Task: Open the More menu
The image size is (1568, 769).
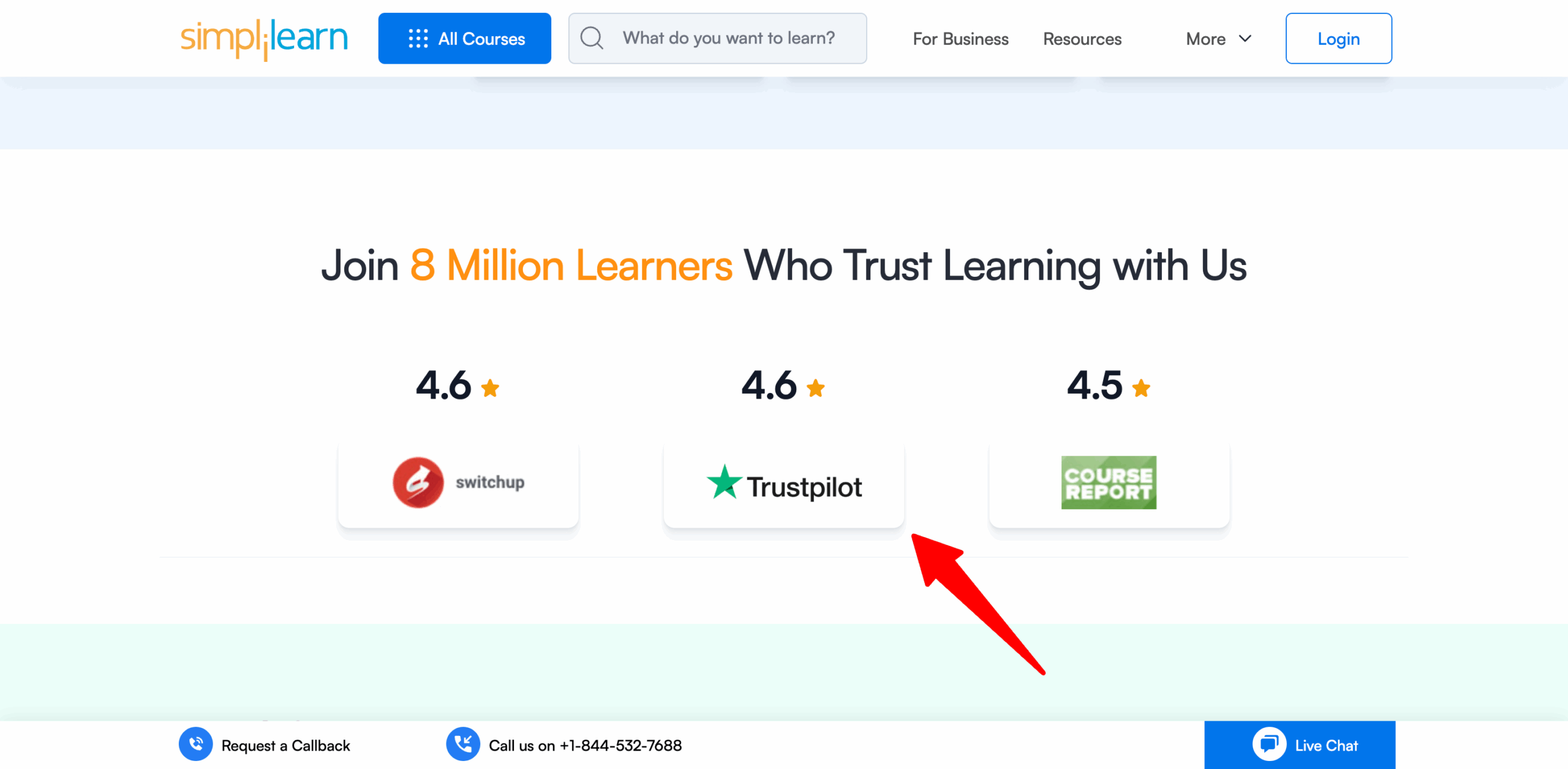Action: [1219, 39]
